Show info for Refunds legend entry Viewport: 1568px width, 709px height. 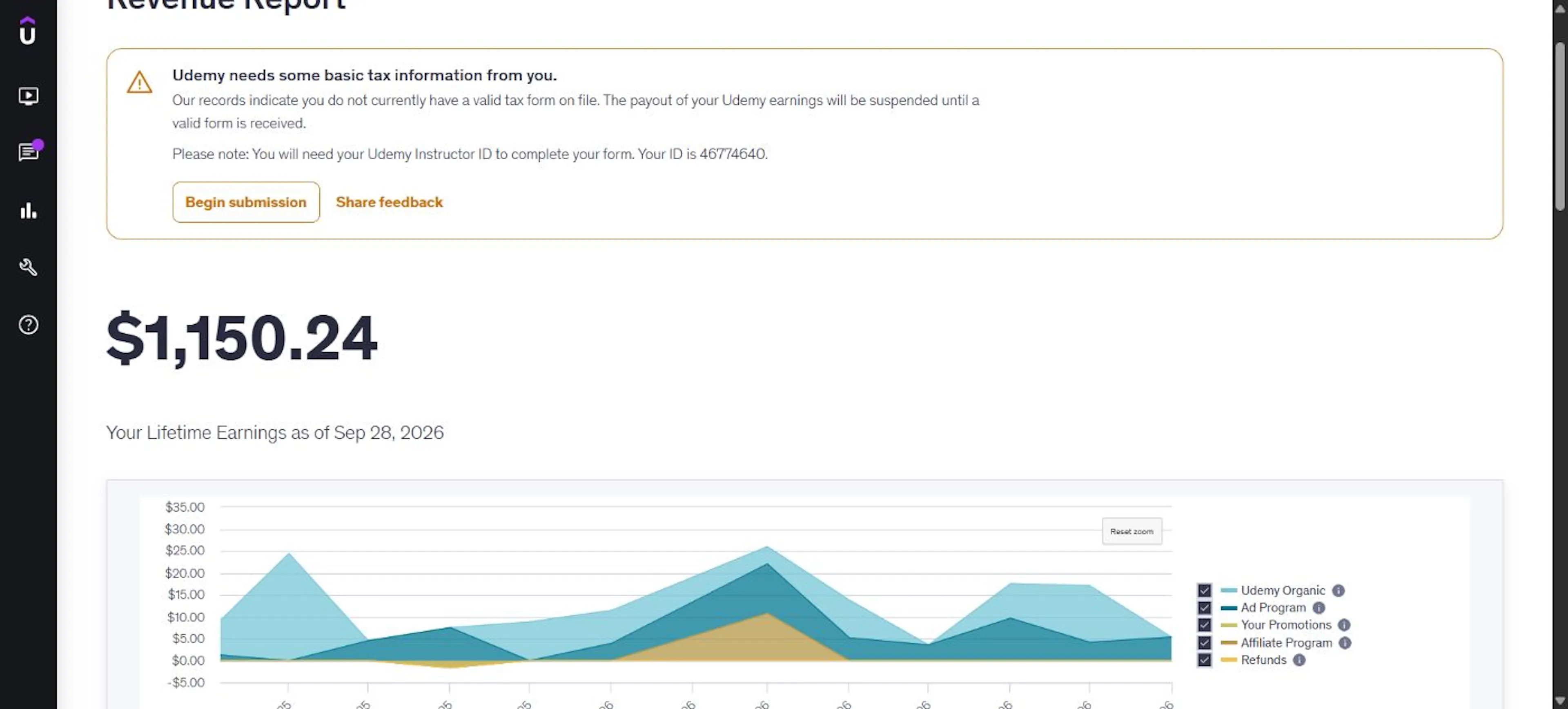[x=1299, y=660]
